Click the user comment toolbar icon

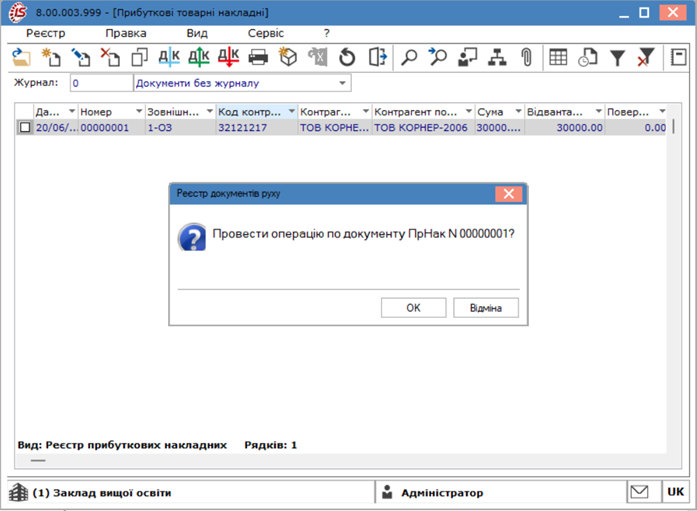coord(468,57)
